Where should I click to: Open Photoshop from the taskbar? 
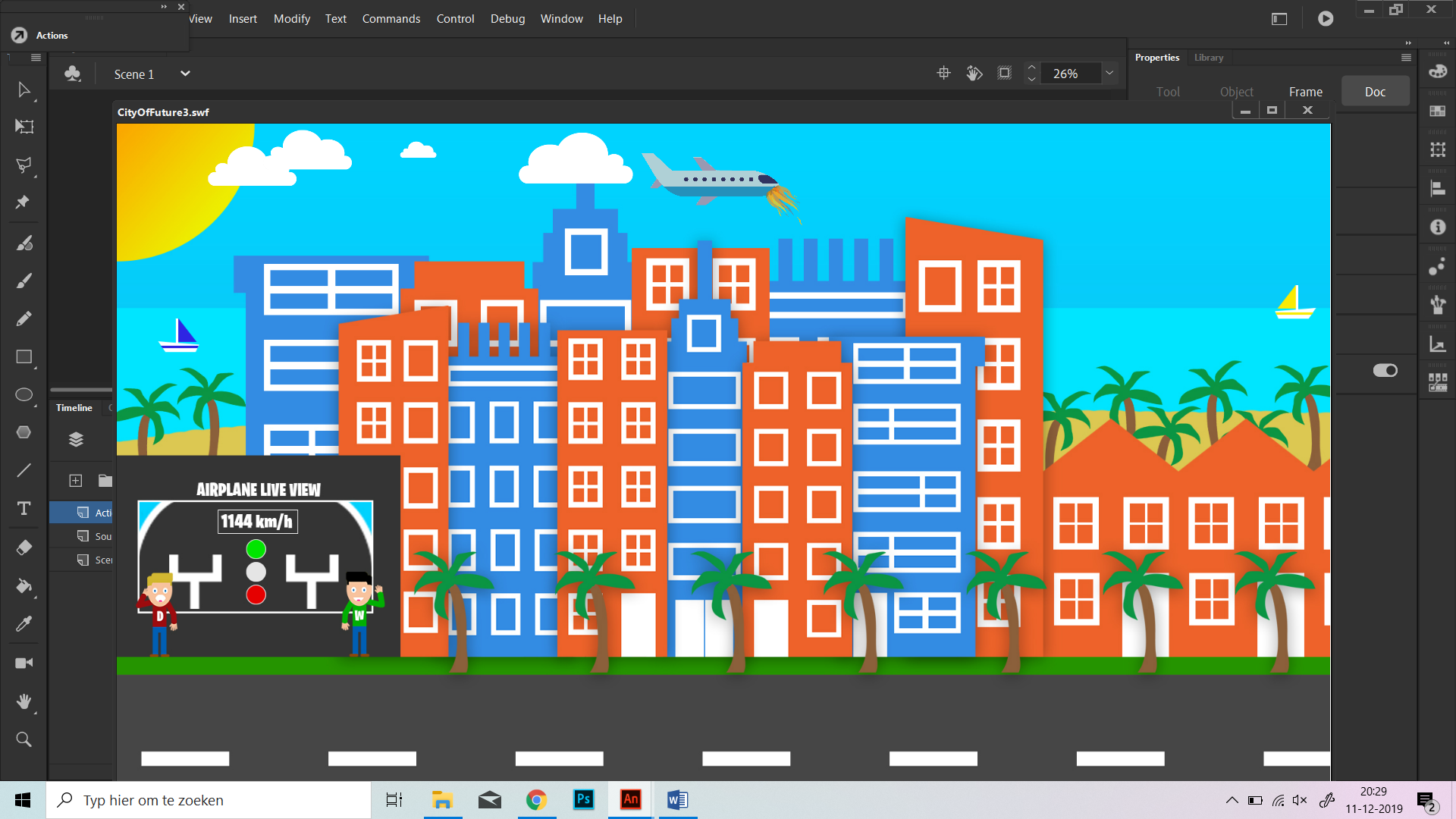tap(583, 799)
